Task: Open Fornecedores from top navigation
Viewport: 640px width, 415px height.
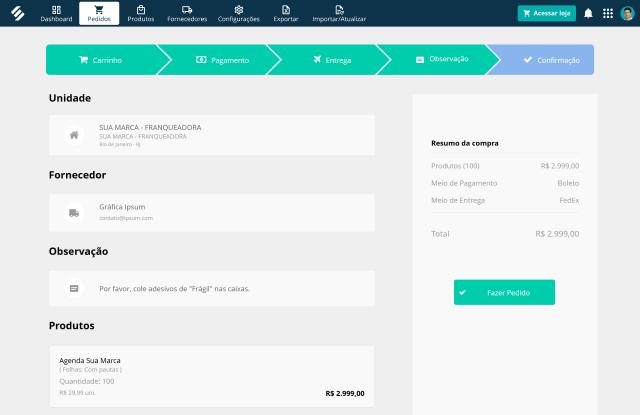Action: tap(187, 13)
